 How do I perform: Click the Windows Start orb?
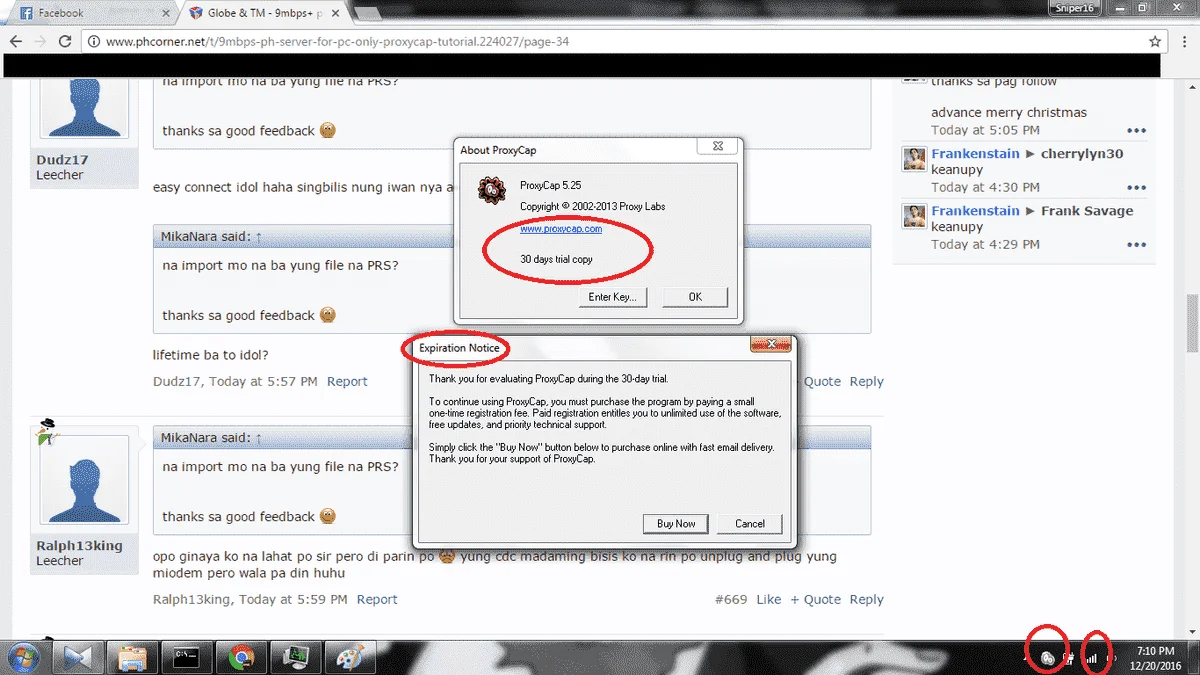(22, 657)
